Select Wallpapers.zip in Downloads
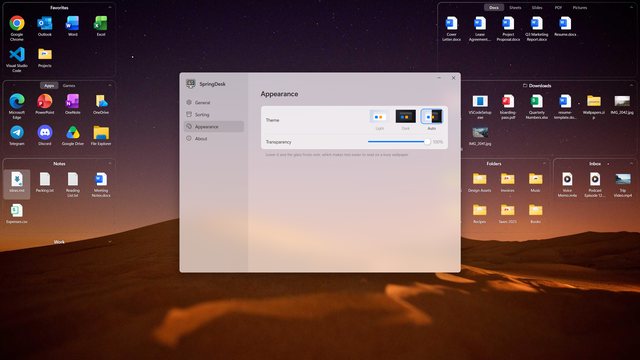Image resolution: width=640 pixels, height=360 pixels. [594, 106]
